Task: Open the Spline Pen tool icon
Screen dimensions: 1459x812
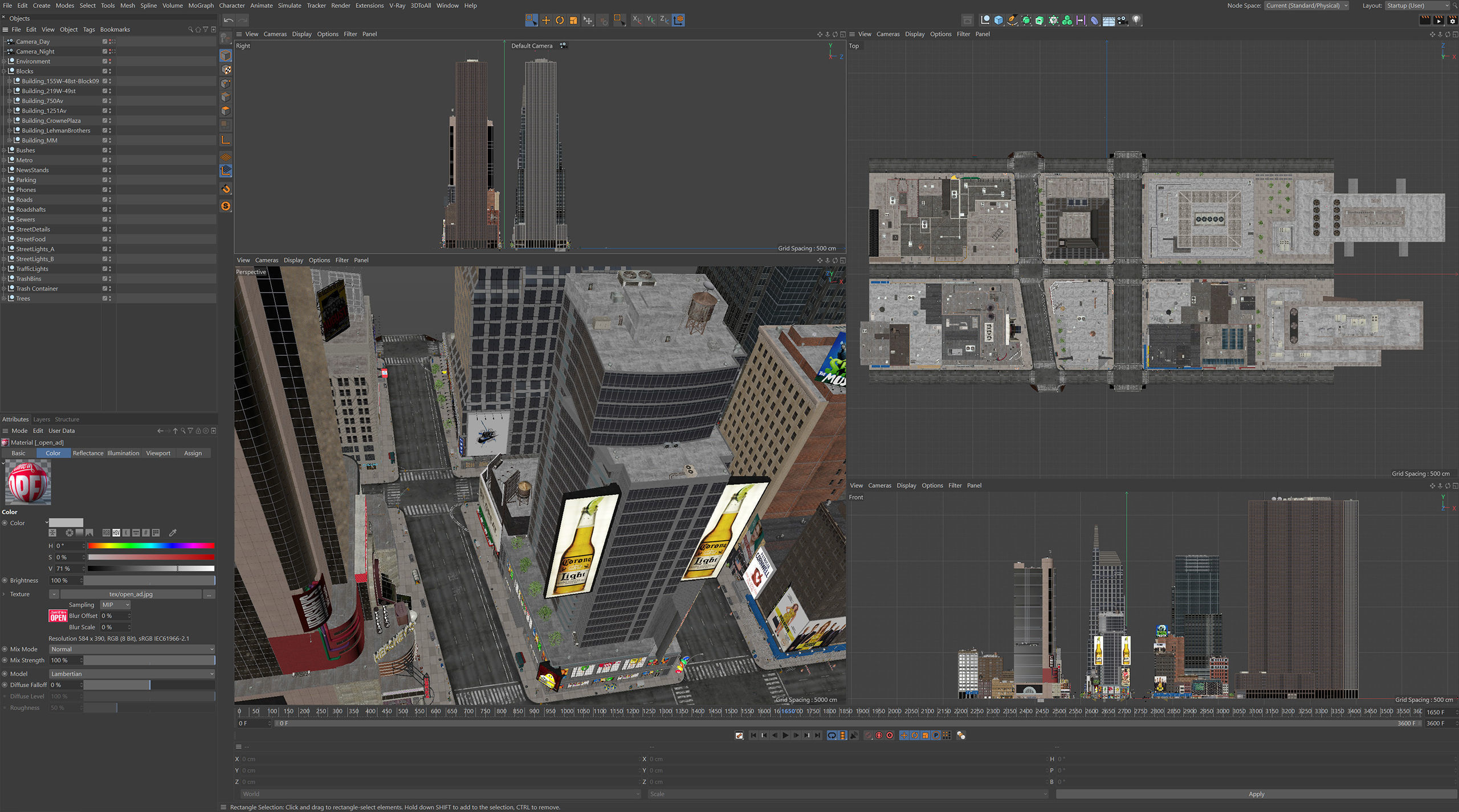Action: 1012,20
